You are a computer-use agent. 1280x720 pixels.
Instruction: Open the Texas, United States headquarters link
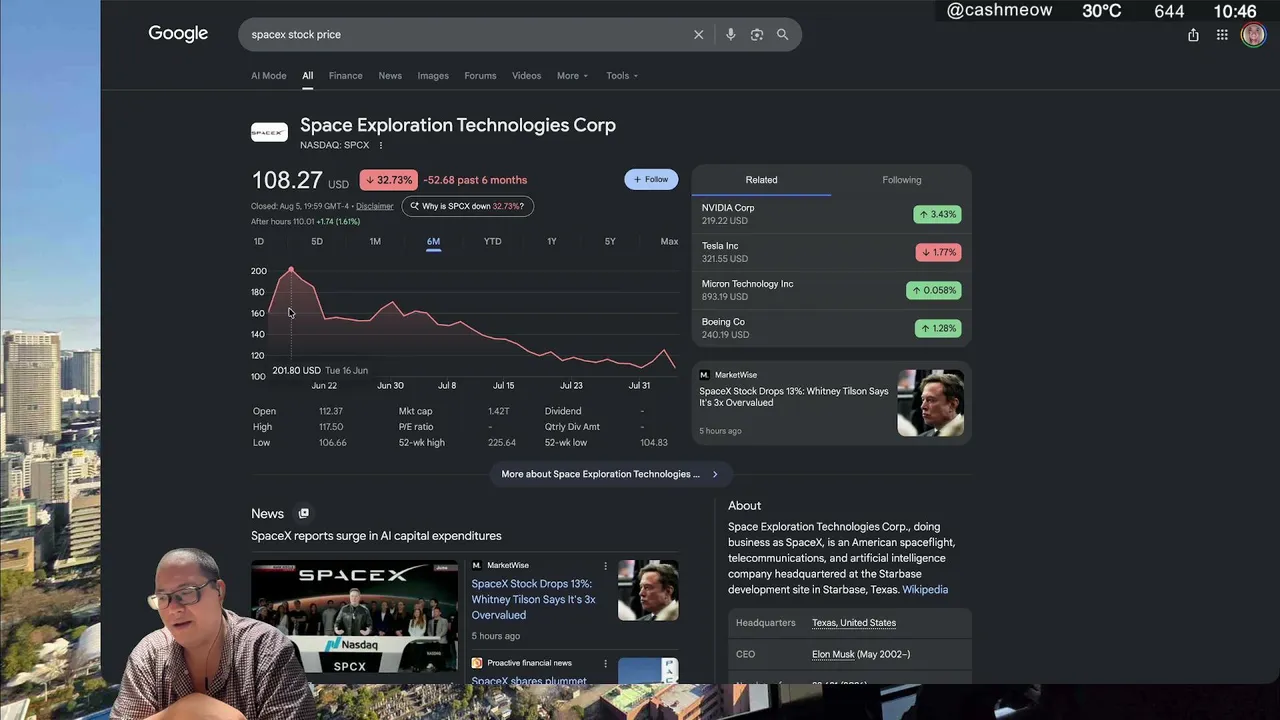854,623
